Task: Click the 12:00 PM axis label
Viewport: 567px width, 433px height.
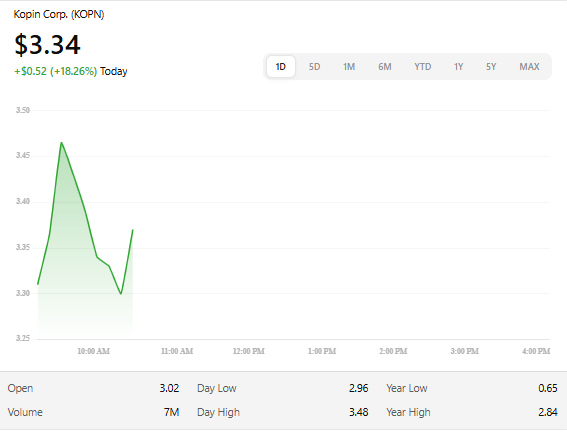Action: tap(249, 351)
